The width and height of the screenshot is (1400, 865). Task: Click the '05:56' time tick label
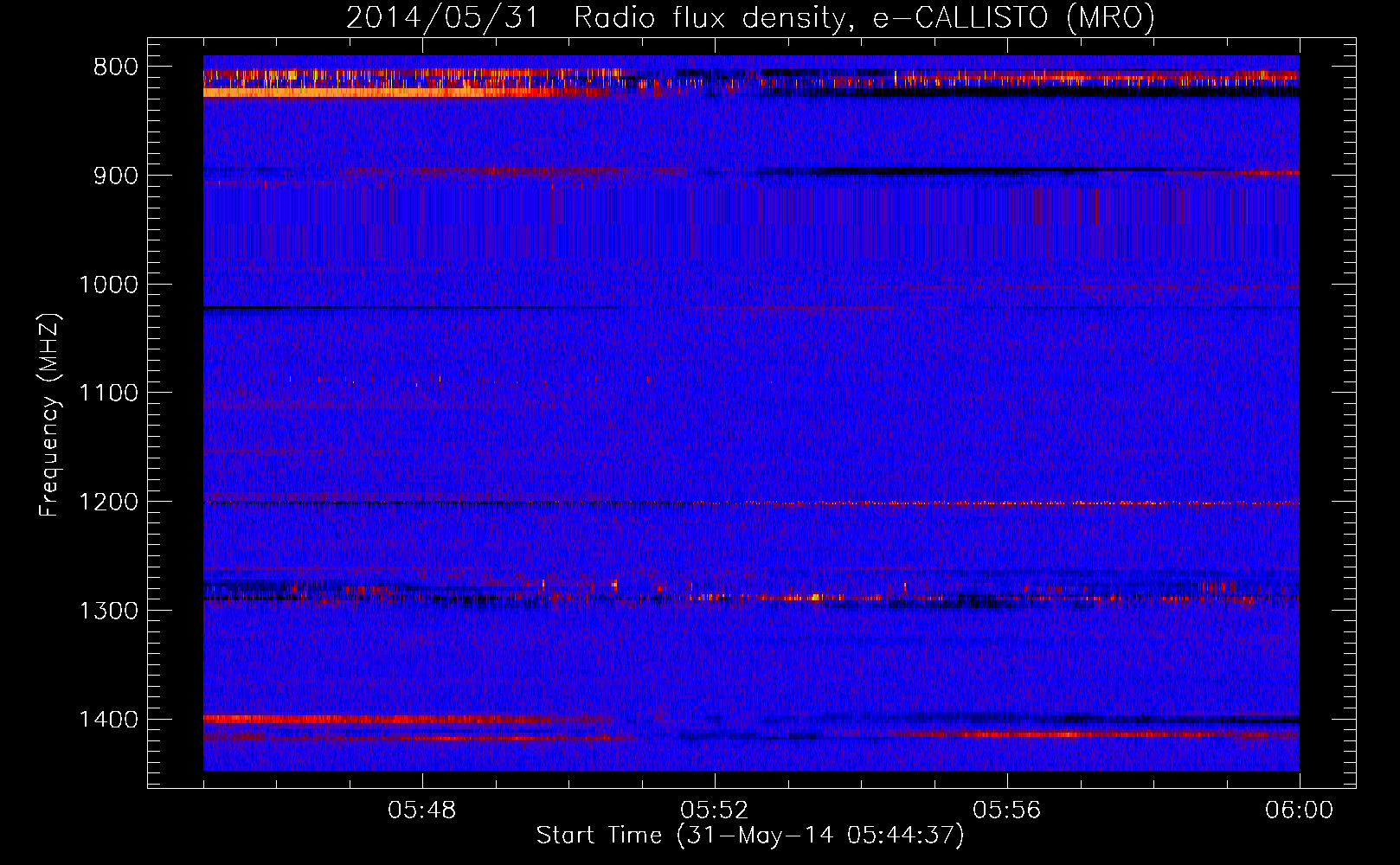pos(1007,811)
